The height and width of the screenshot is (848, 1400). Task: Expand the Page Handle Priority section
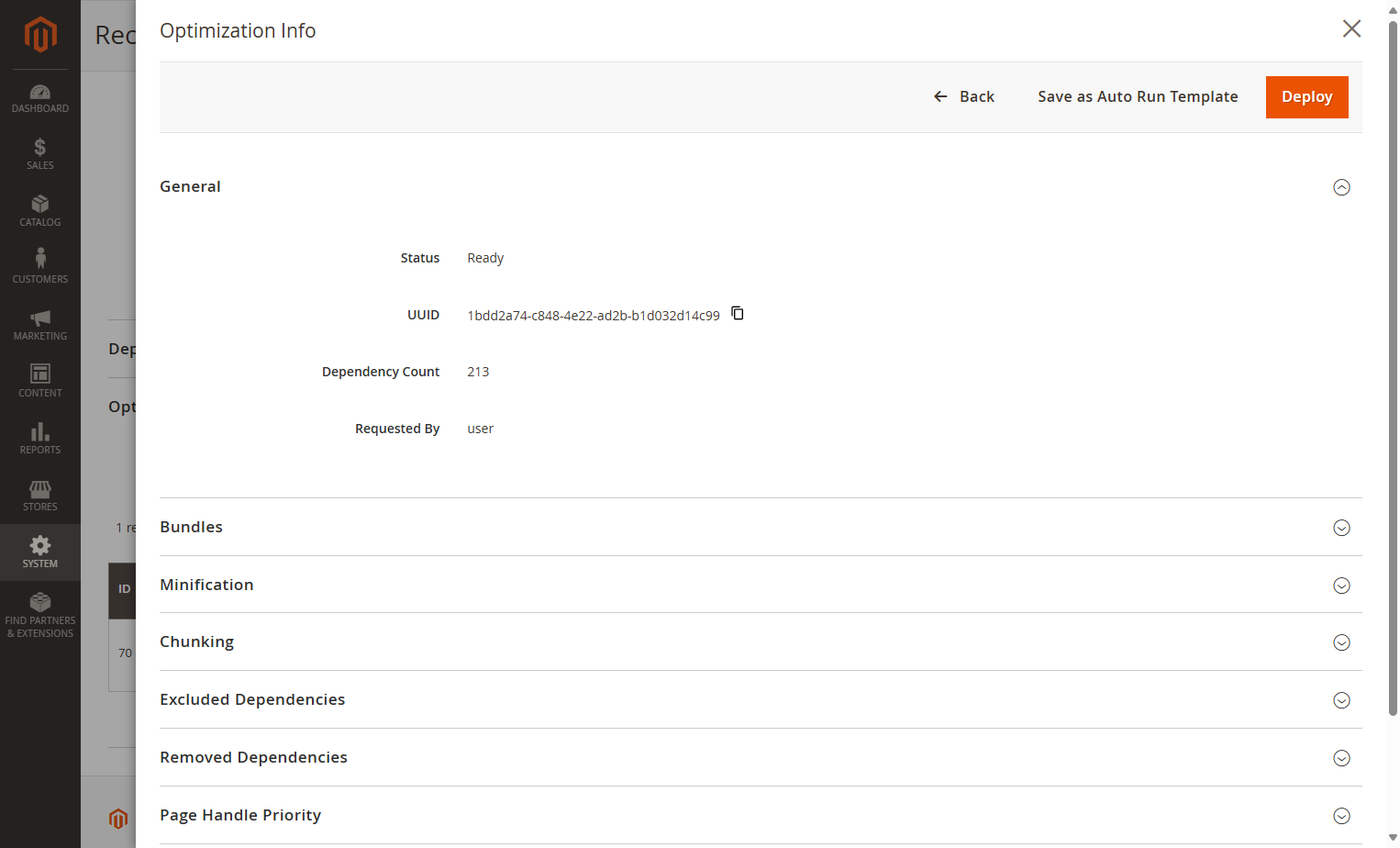click(x=1341, y=816)
